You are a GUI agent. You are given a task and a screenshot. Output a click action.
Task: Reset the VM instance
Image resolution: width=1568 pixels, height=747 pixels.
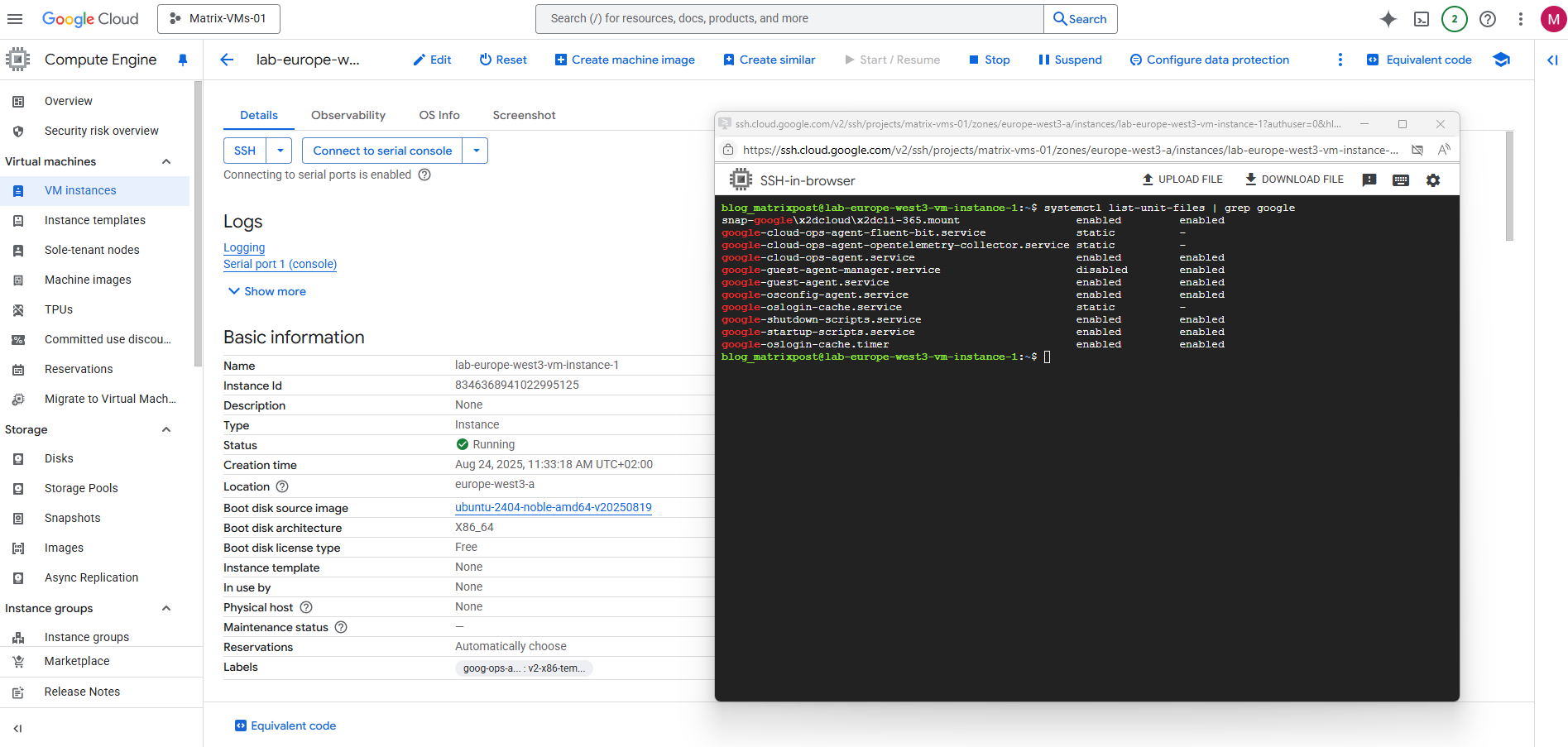click(503, 60)
